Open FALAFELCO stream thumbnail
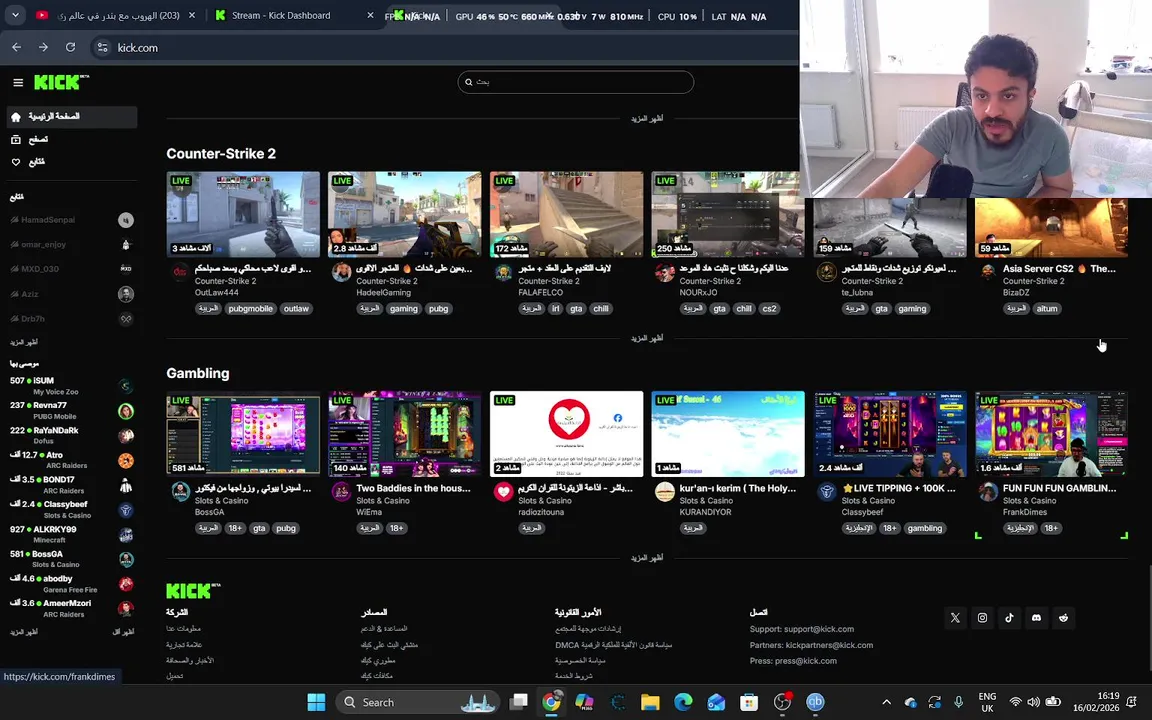Screen dimensions: 1152x720 click(x=566, y=215)
